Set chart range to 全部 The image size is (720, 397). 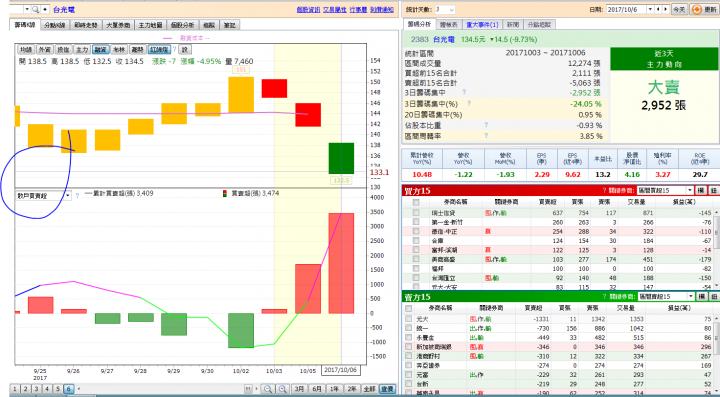(x=370, y=389)
